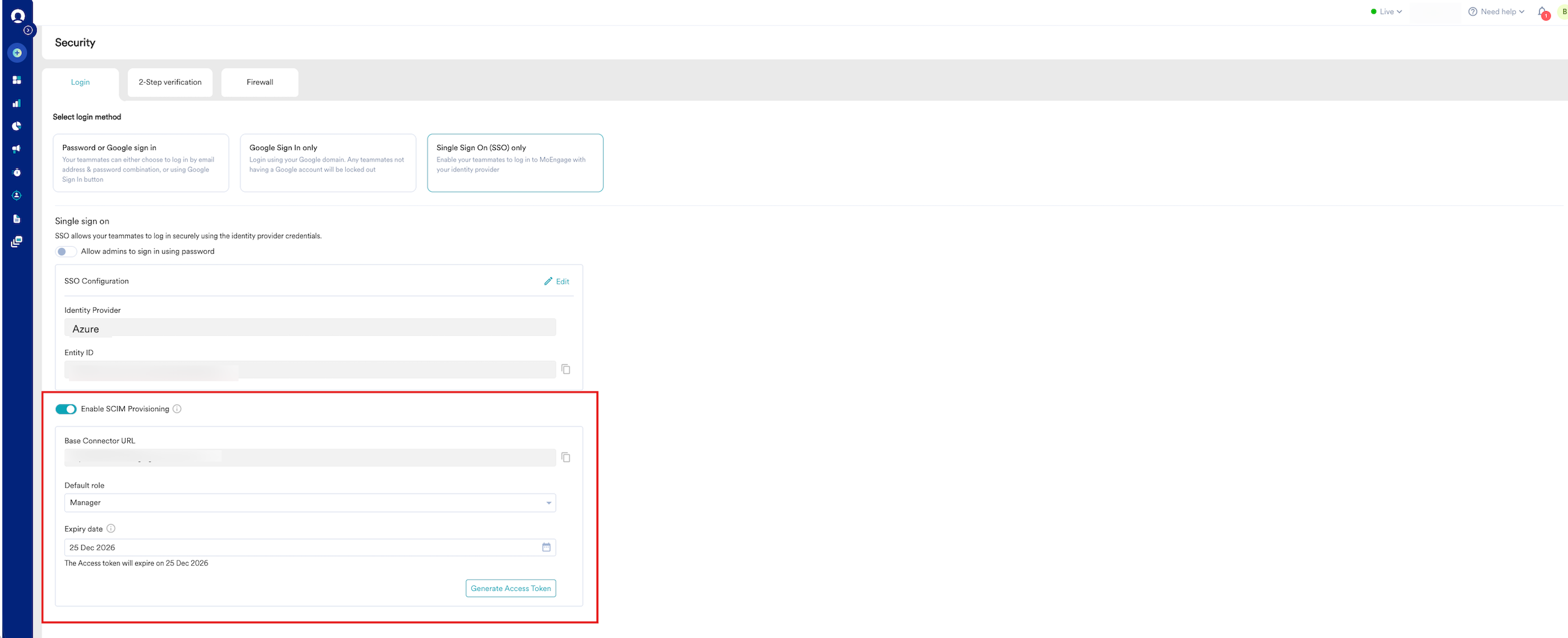Click the stopwatch icon in sidebar
This screenshot has height=638, width=1568.
click(x=16, y=173)
